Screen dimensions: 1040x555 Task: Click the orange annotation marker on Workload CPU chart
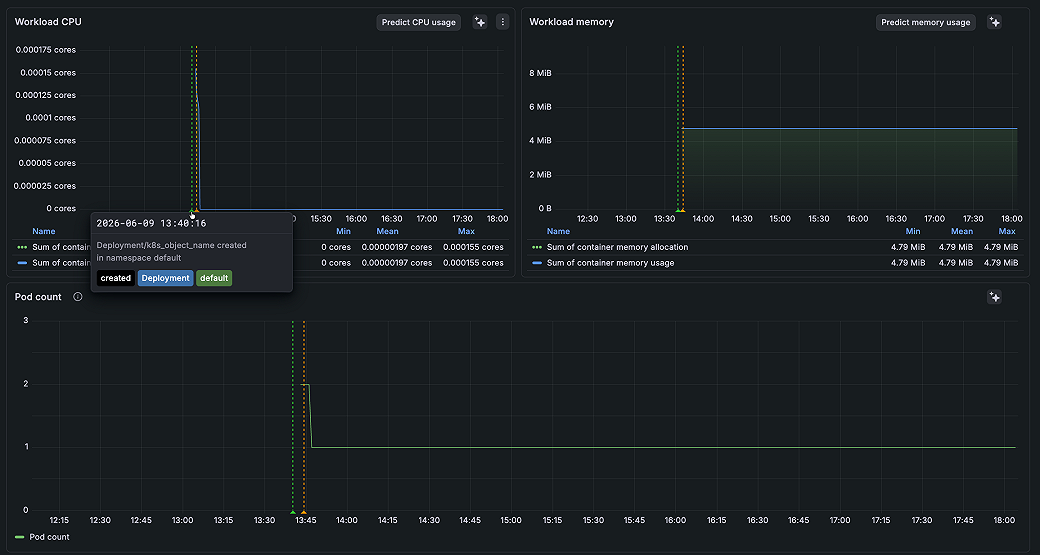click(x=196, y=210)
